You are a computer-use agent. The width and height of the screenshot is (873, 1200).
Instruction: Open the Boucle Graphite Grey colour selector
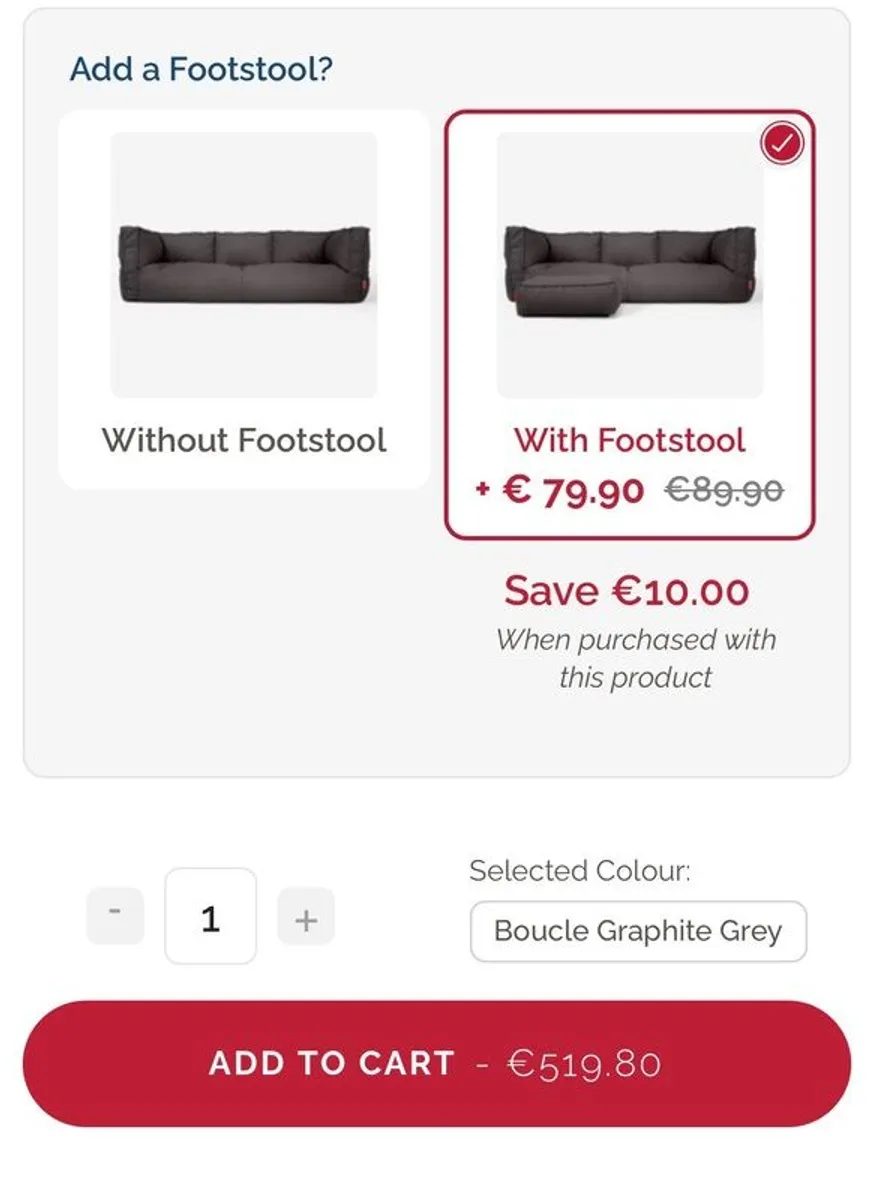point(638,931)
